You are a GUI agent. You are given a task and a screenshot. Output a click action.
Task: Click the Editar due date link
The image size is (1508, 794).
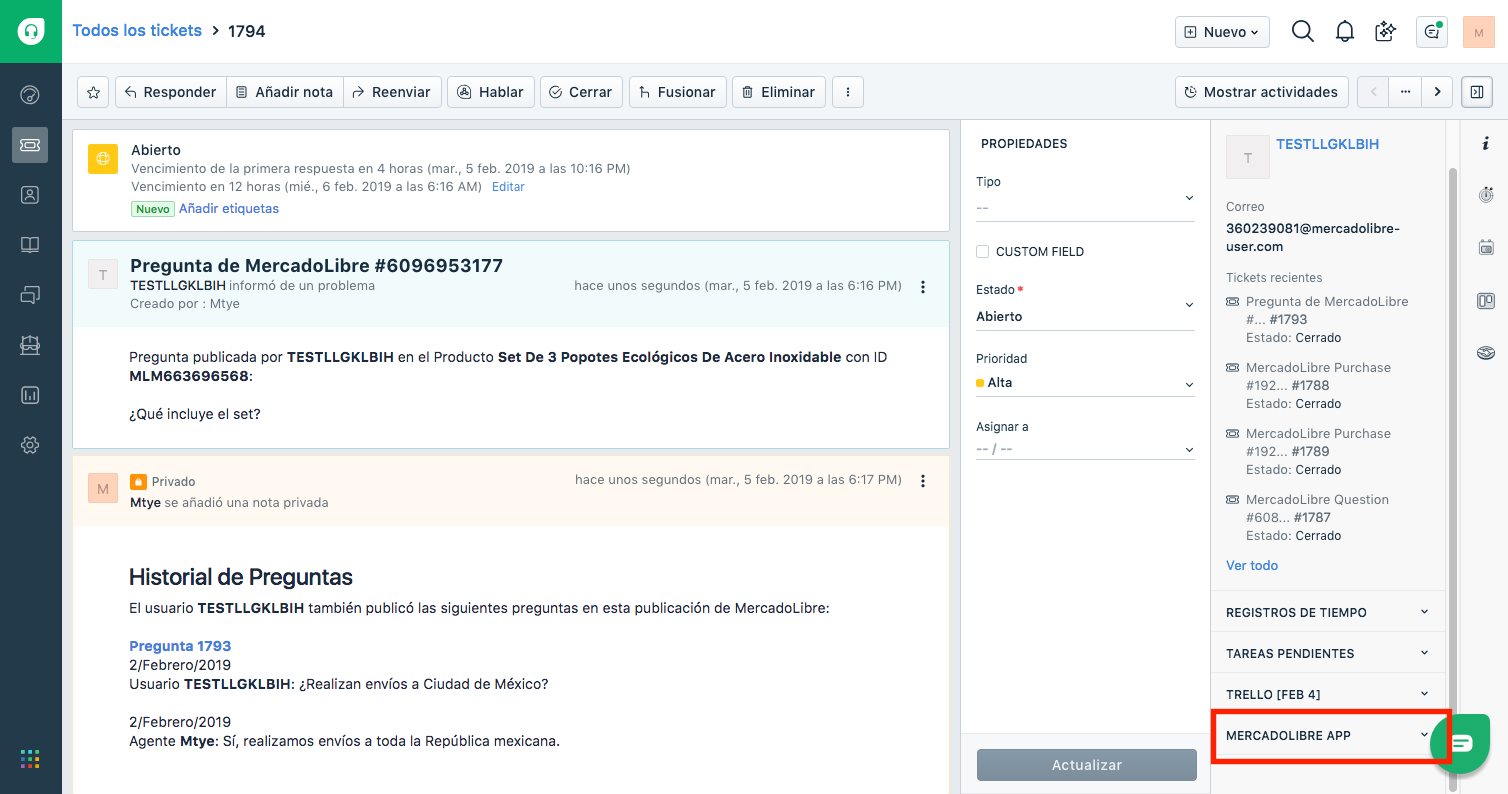pos(508,187)
